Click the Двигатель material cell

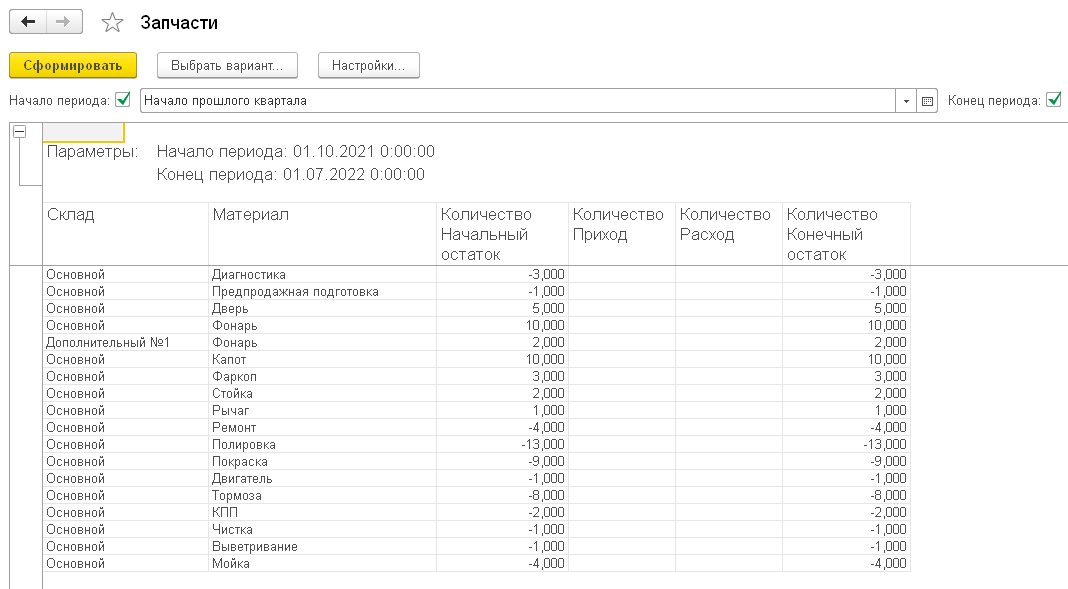[x=322, y=479]
